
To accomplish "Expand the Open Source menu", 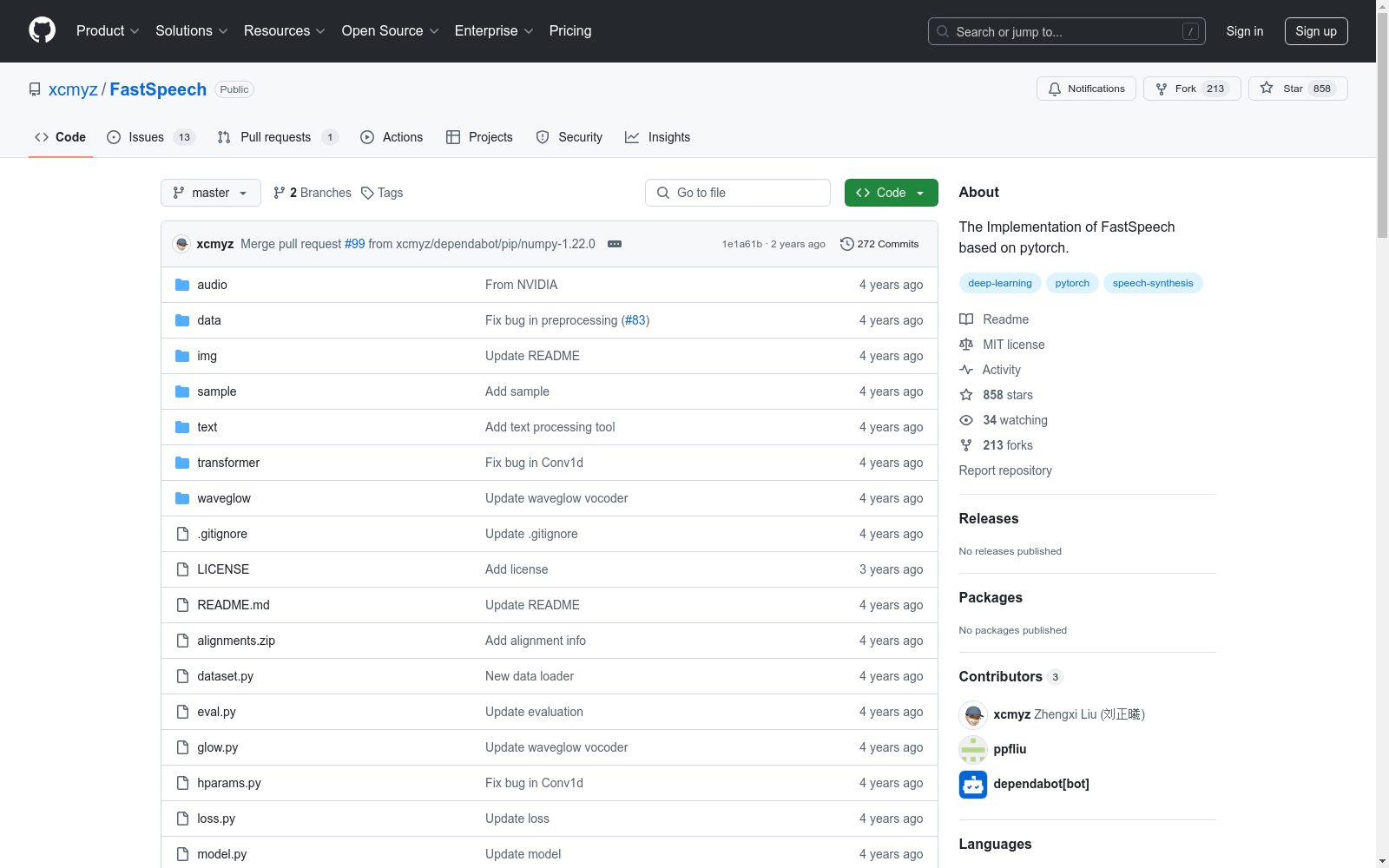I will [391, 30].
